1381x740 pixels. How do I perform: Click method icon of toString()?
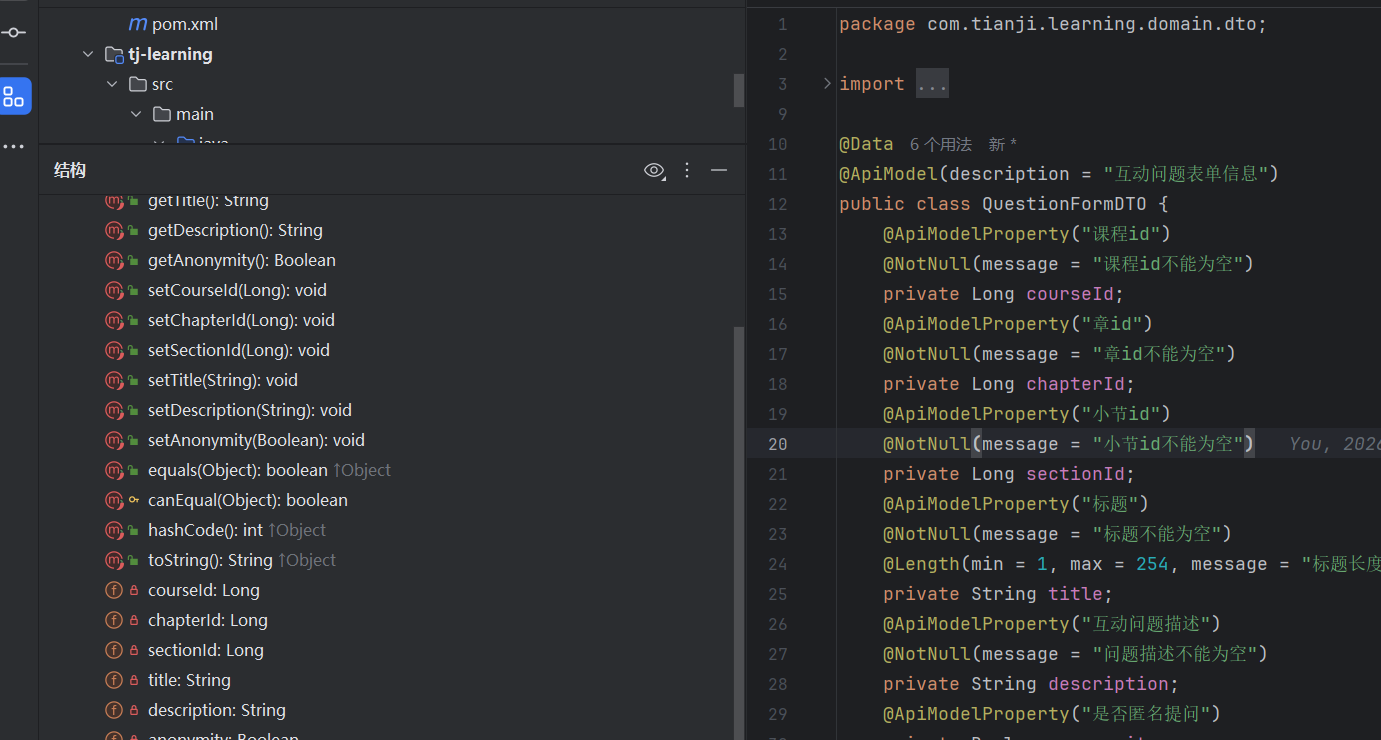113,560
